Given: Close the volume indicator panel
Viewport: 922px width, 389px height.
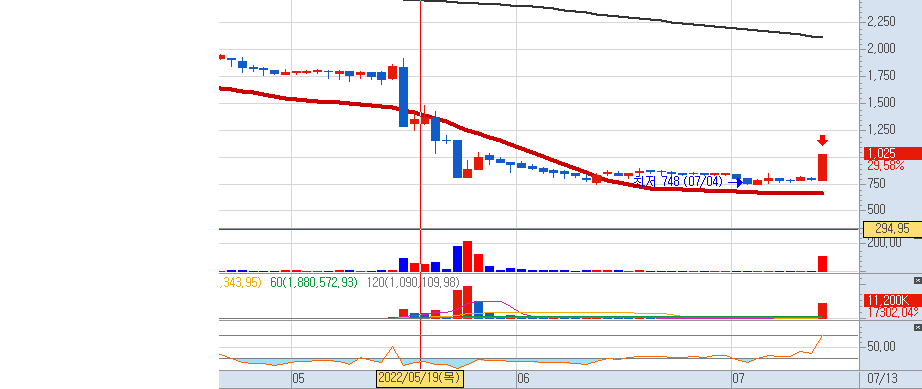Looking at the screenshot, I should pyautogui.click(x=917, y=280).
